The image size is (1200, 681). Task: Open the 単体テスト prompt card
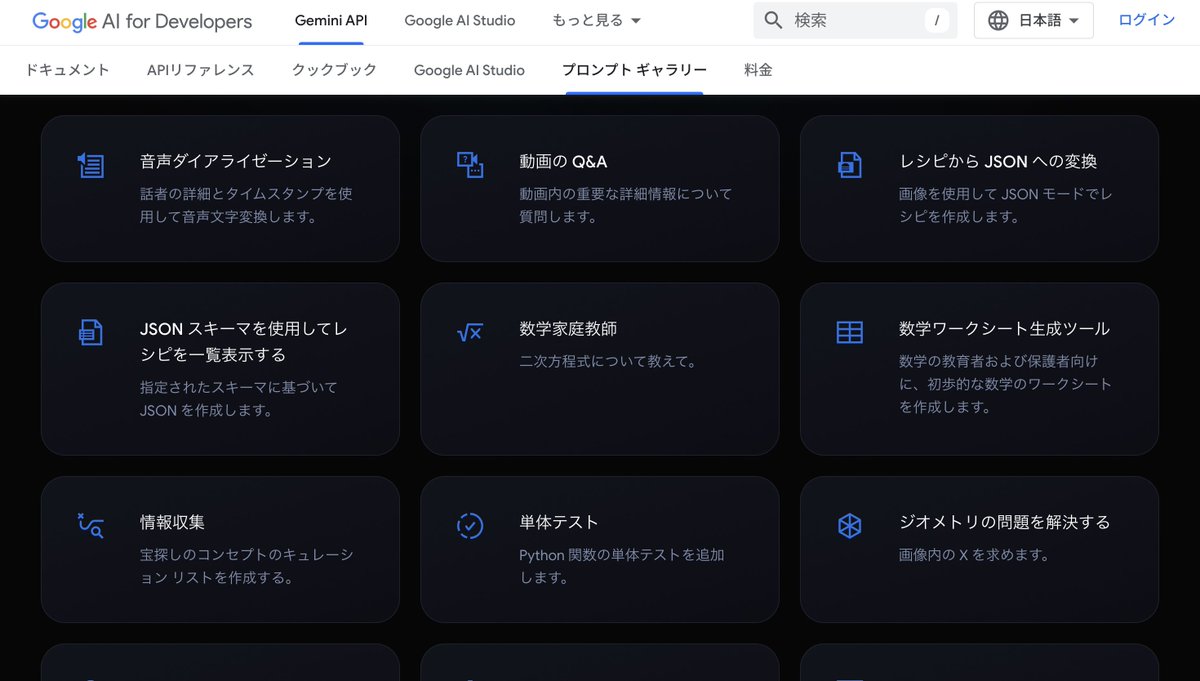click(600, 548)
